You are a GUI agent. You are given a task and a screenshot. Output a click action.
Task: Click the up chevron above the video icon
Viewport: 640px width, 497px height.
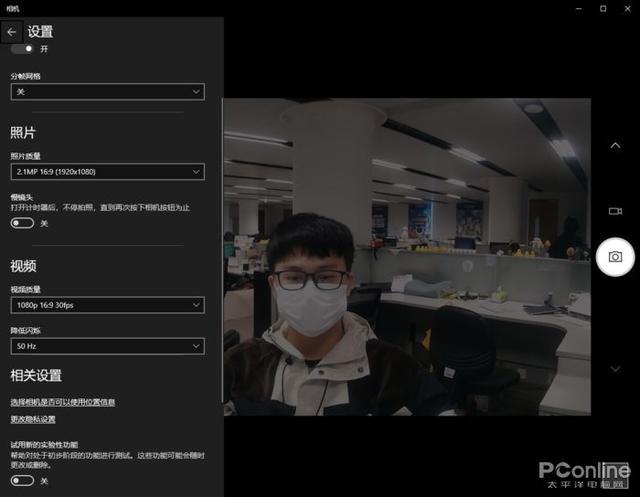[x=615, y=146]
